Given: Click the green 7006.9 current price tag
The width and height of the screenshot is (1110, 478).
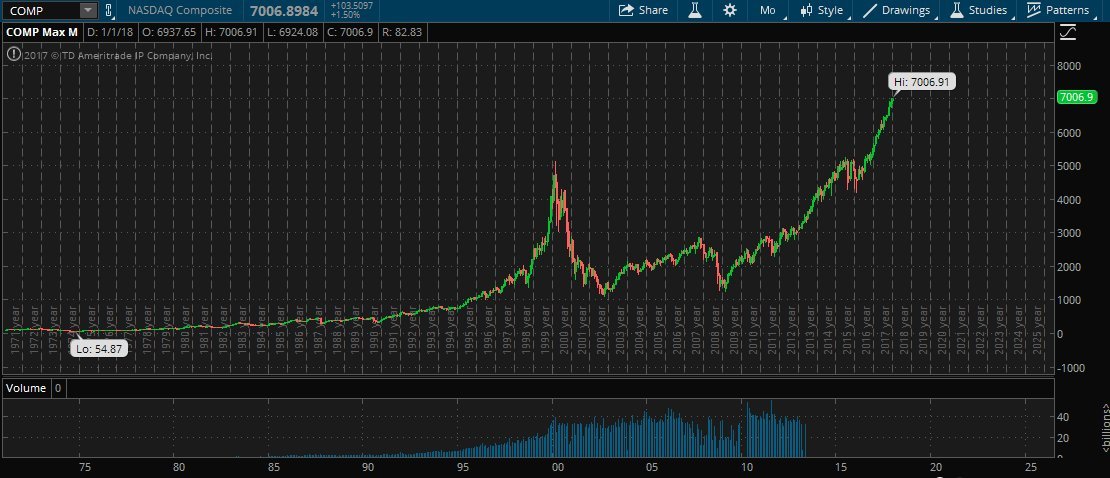Looking at the screenshot, I should pos(1075,97).
